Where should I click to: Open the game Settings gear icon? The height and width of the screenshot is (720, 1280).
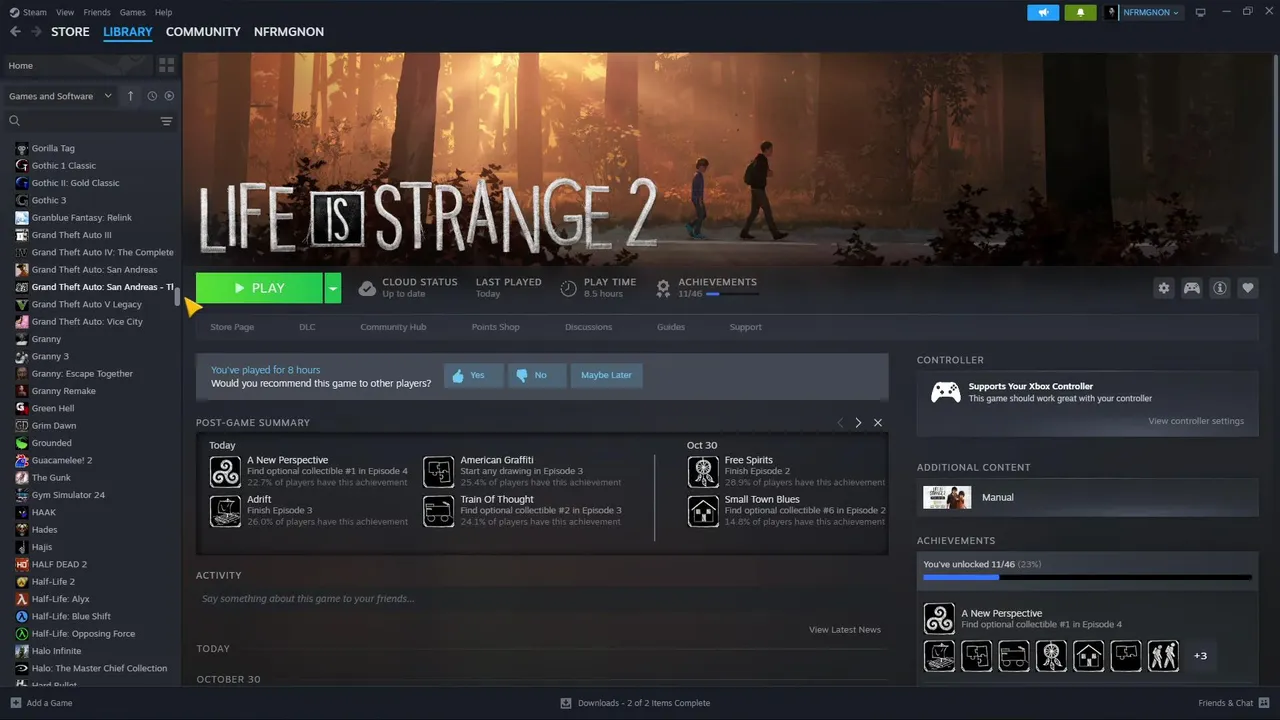coord(1163,288)
